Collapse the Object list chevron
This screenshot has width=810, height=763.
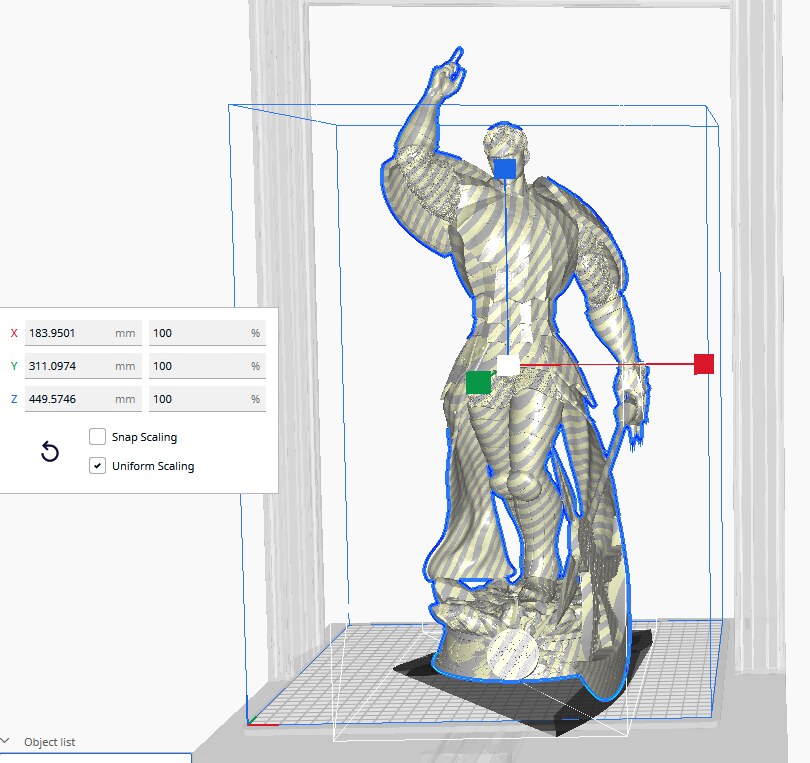tap(5, 741)
